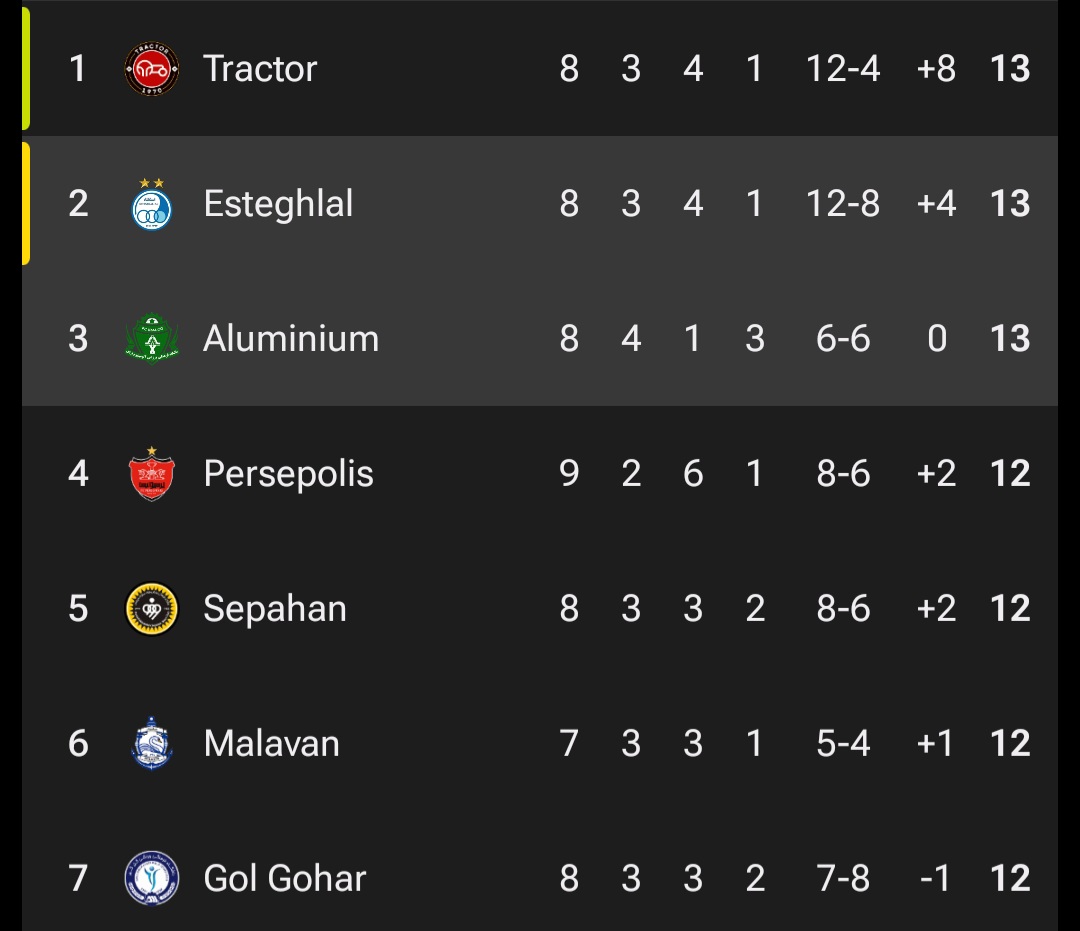Click the Persepolis red crest
Viewport: 1080px width, 931px height.
(152, 474)
